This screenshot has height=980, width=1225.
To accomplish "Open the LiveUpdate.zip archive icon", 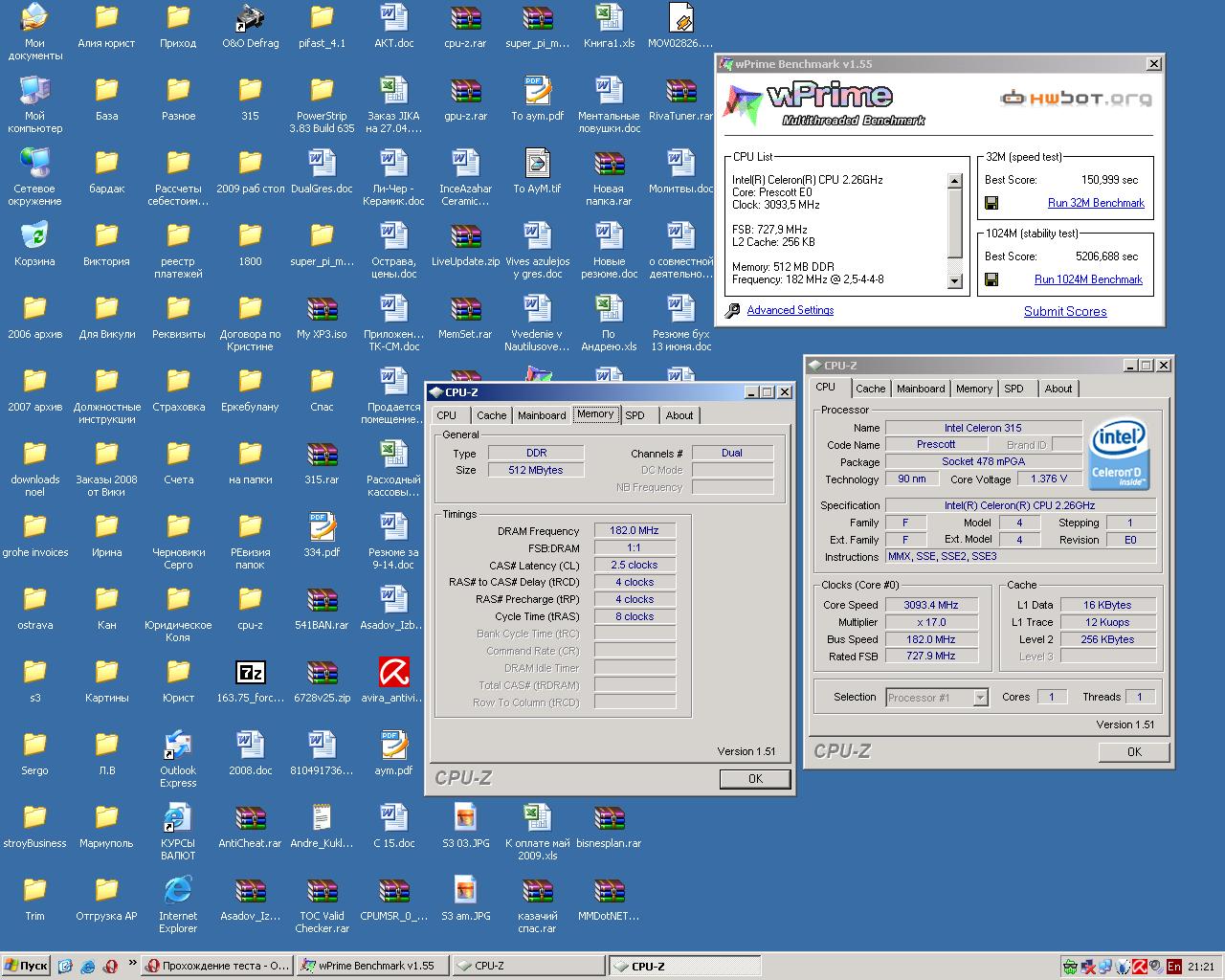I will (x=465, y=236).
